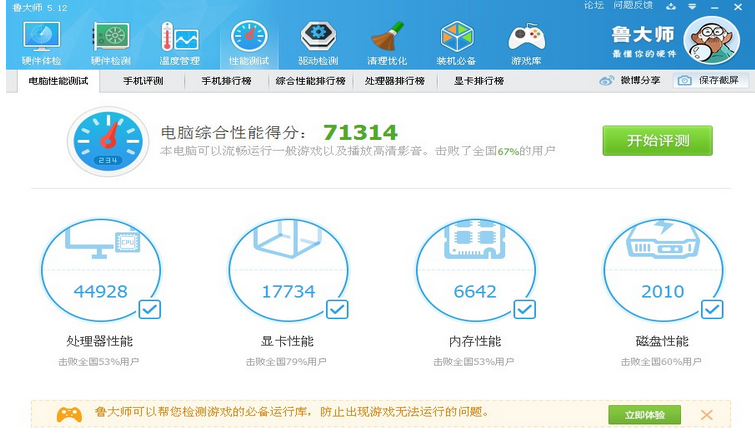Click the 鲁大师 5.12 title text
The height and width of the screenshot is (448, 755).
pyautogui.click(x=40, y=8)
